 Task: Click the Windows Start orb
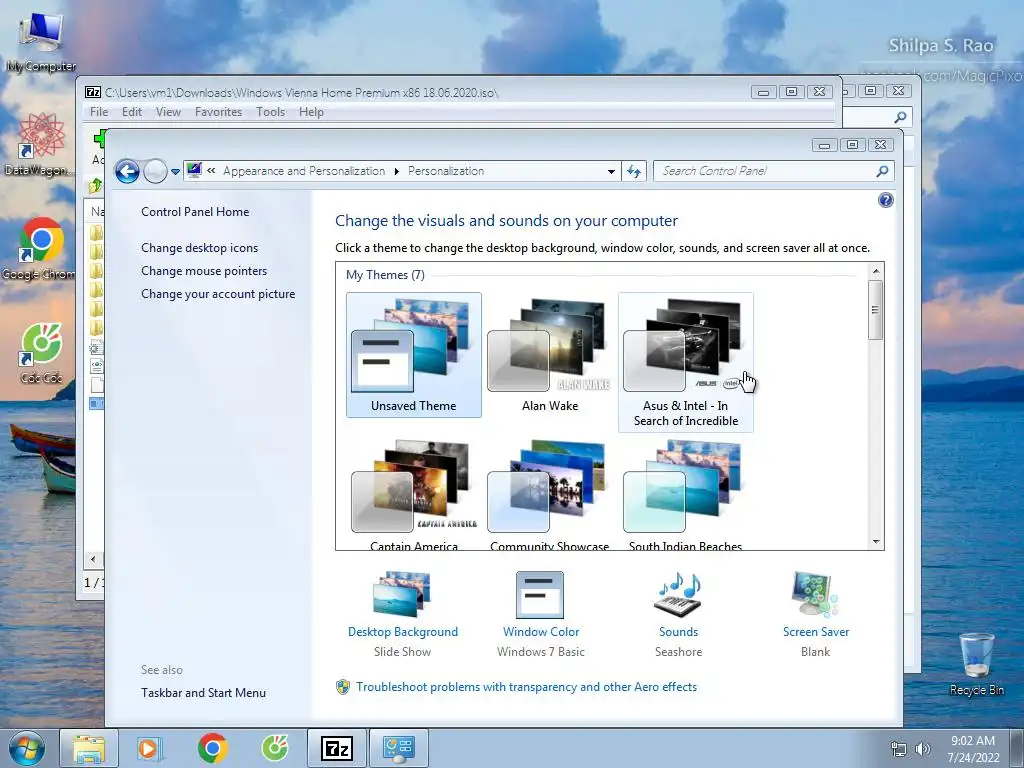tap(27, 748)
